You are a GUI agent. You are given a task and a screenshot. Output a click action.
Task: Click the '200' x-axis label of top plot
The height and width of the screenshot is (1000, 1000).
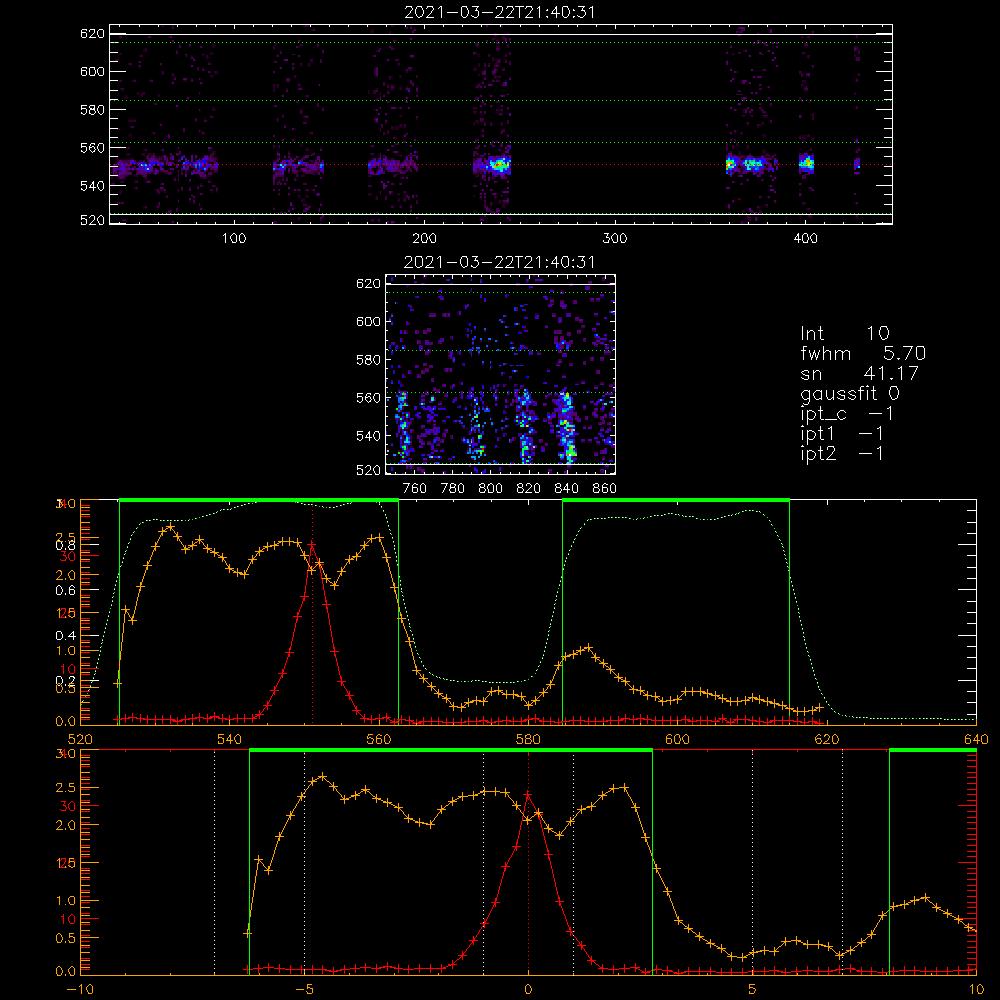pos(424,239)
